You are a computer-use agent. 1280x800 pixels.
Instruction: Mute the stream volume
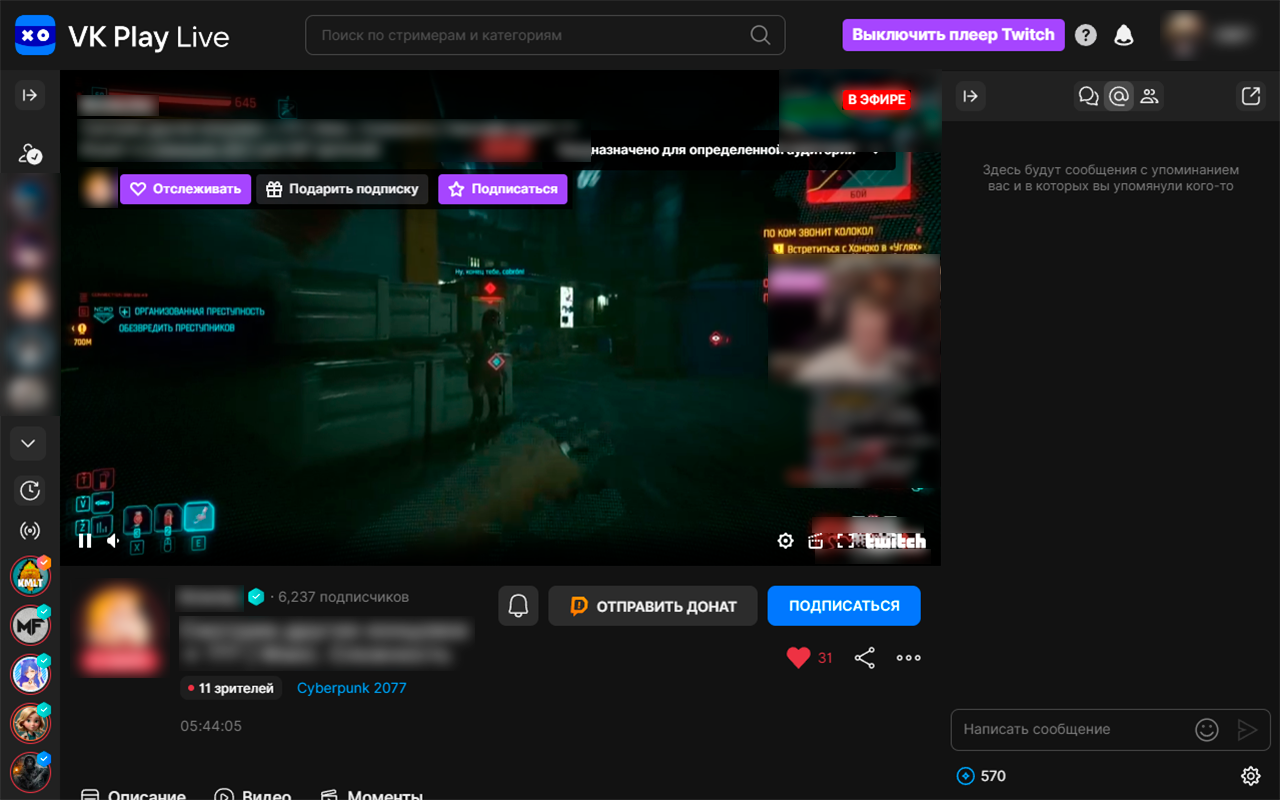point(113,541)
